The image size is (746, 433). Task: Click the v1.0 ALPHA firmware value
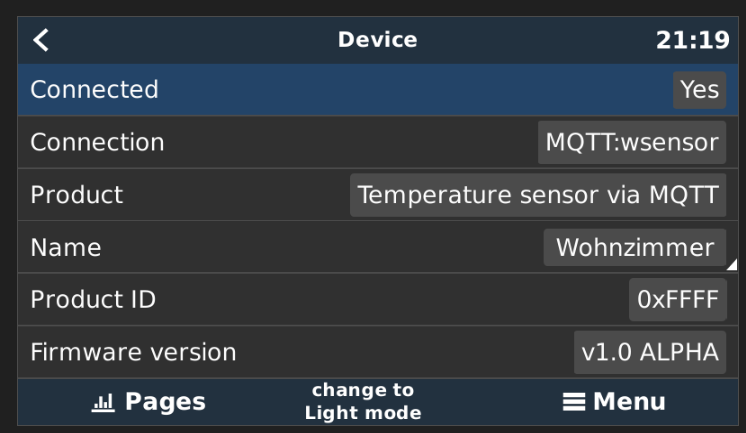click(x=650, y=353)
